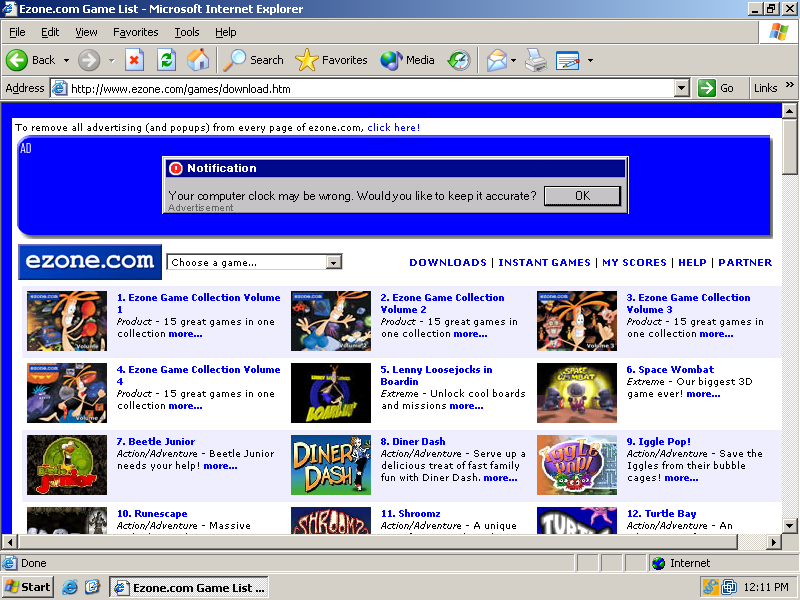The width and height of the screenshot is (800, 600).
Task: Open Forward button history dropdown arrow
Action: tap(111, 60)
